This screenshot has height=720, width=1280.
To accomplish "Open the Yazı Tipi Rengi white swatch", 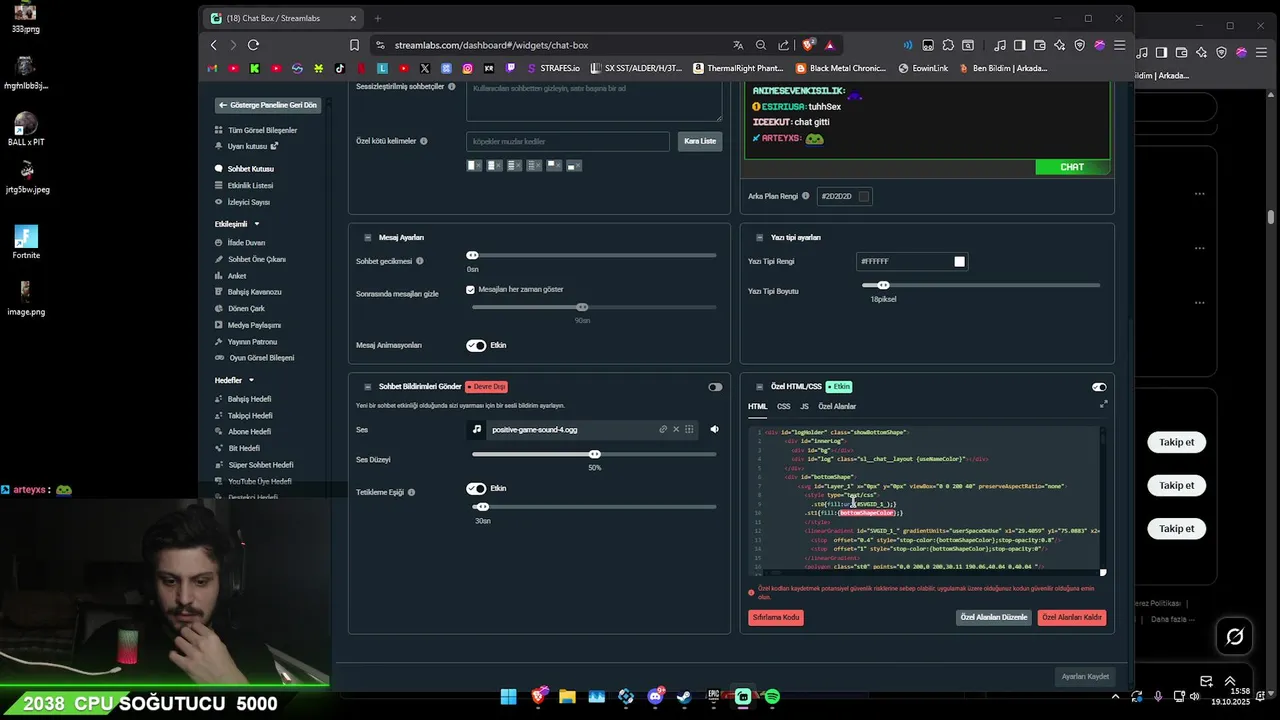I will click(x=960, y=262).
